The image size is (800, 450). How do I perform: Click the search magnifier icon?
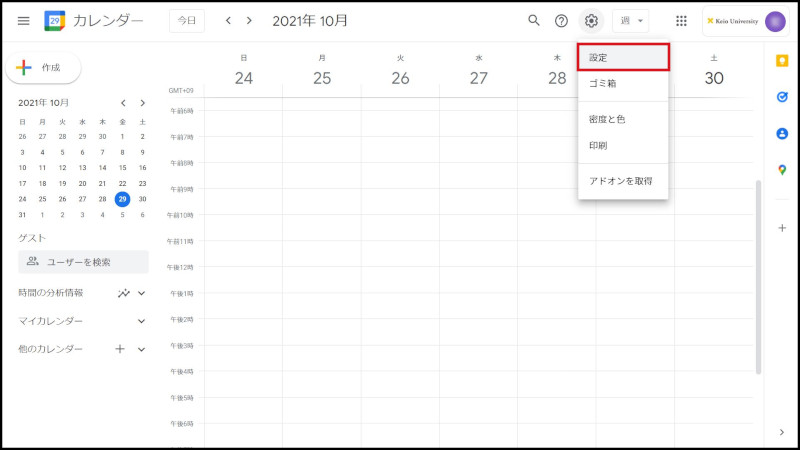tap(534, 21)
